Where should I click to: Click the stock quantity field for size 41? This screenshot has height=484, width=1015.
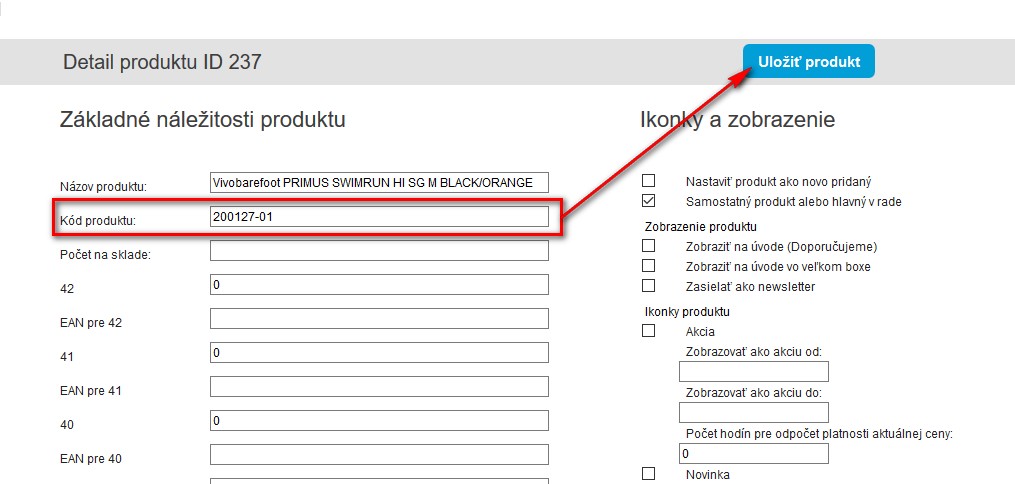tap(379, 353)
